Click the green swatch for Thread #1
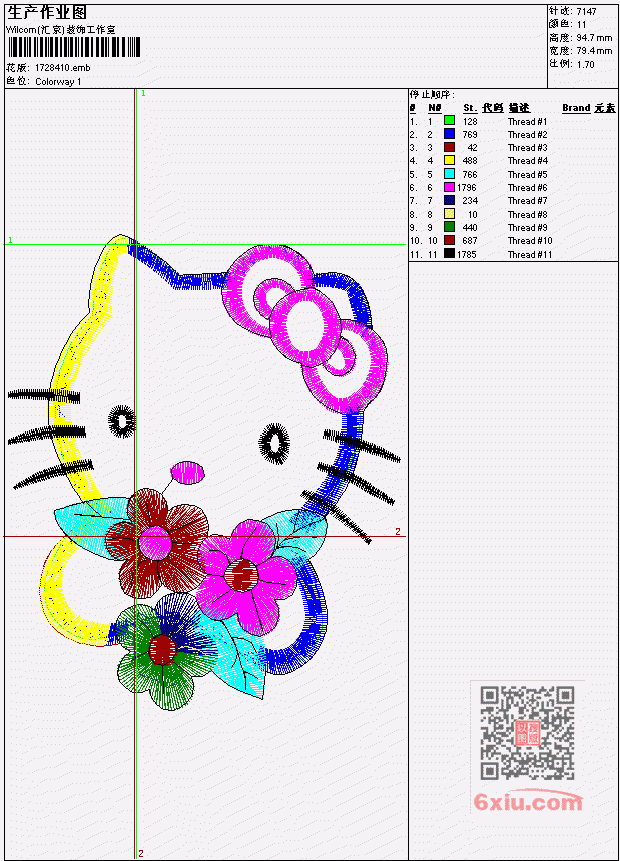The height and width of the screenshot is (861, 620). tap(449, 121)
